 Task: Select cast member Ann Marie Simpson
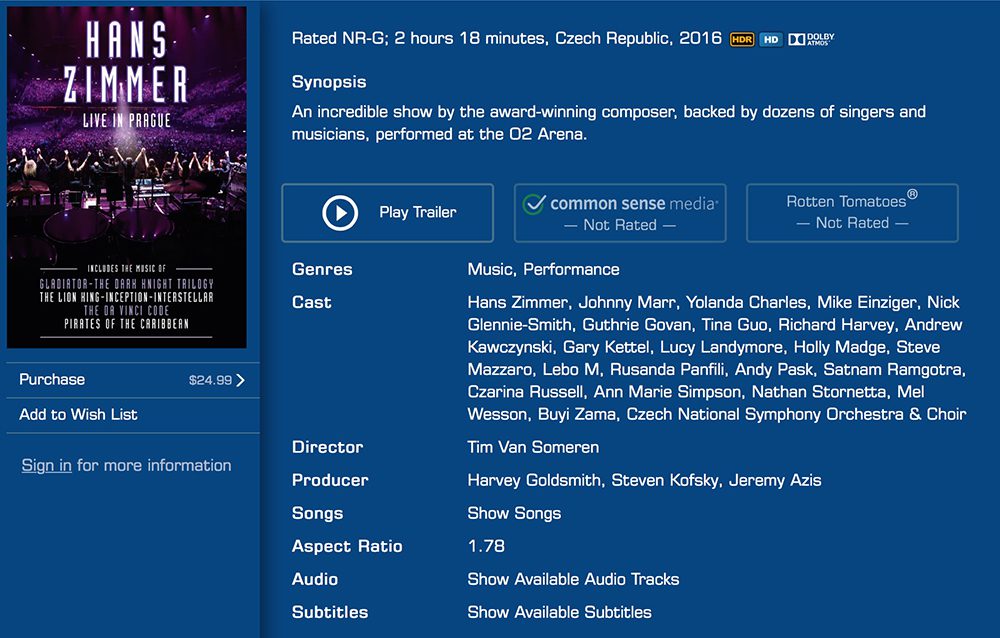click(x=667, y=392)
